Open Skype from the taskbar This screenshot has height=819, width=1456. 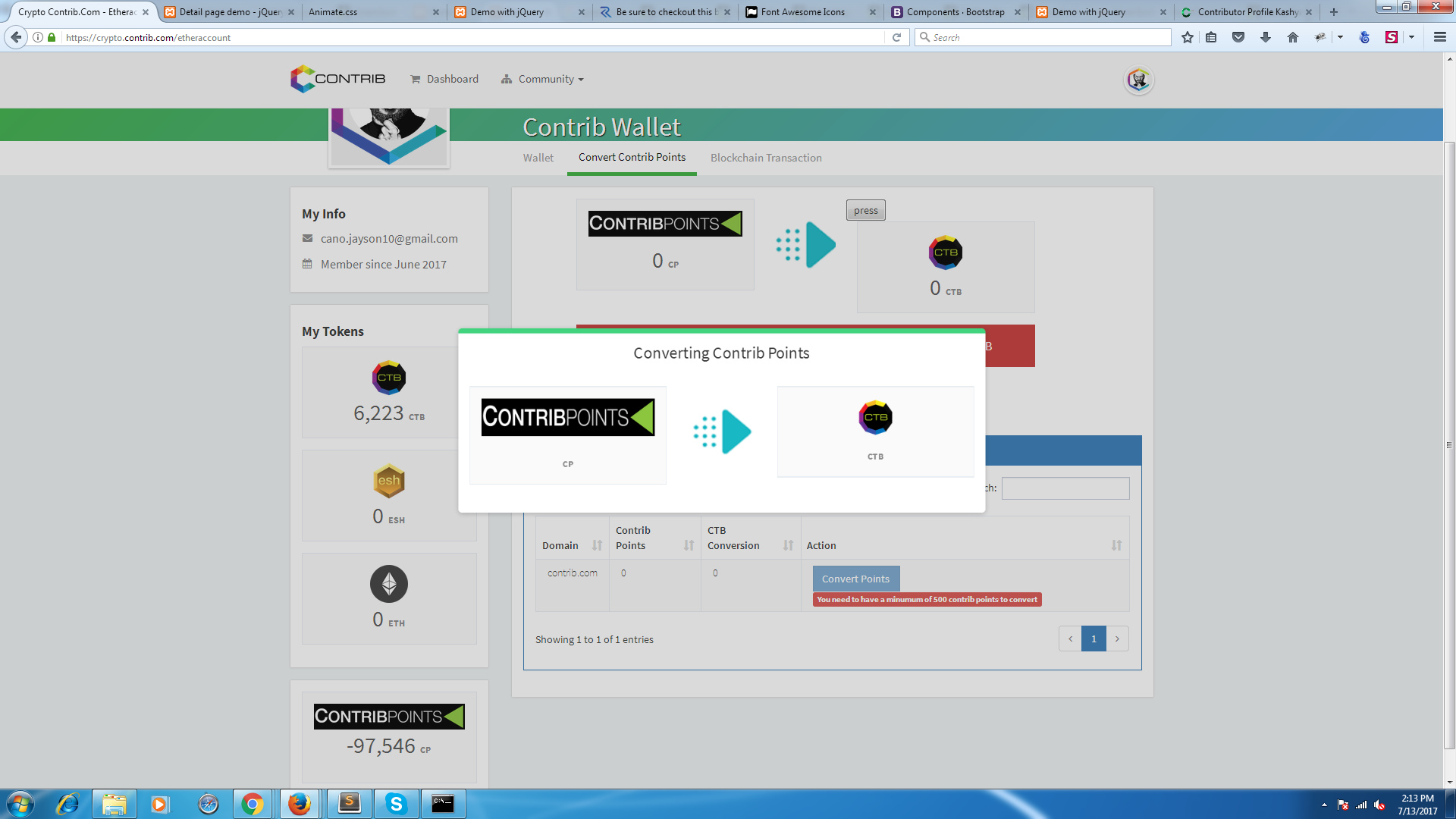coord(396,804)
